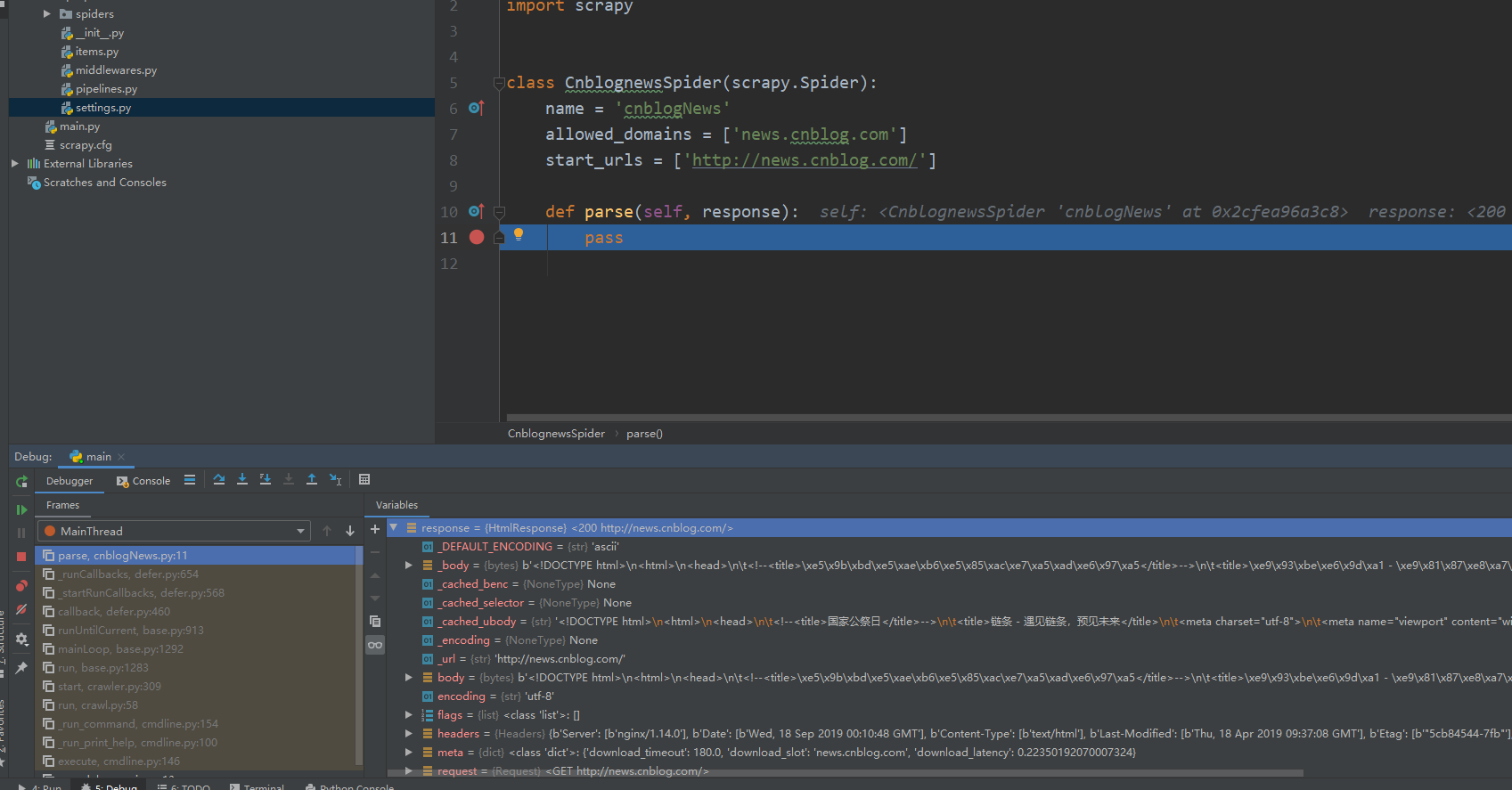Duplicate watch copy icon
Screen dimensions: 1512x790
coord(375,621)
